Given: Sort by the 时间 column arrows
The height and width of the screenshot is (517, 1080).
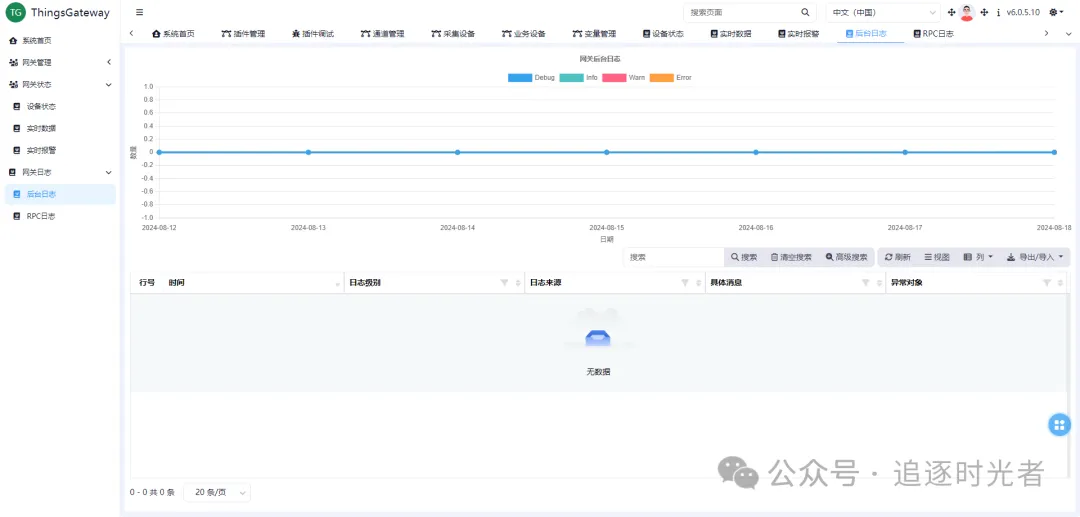Looking at the screenshot, I should click(x=338, y=284).
